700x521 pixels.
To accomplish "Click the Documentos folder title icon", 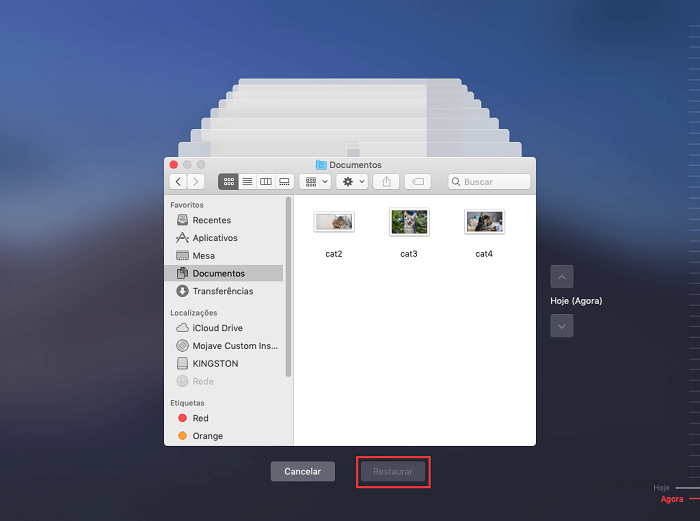I will point(321,165).
